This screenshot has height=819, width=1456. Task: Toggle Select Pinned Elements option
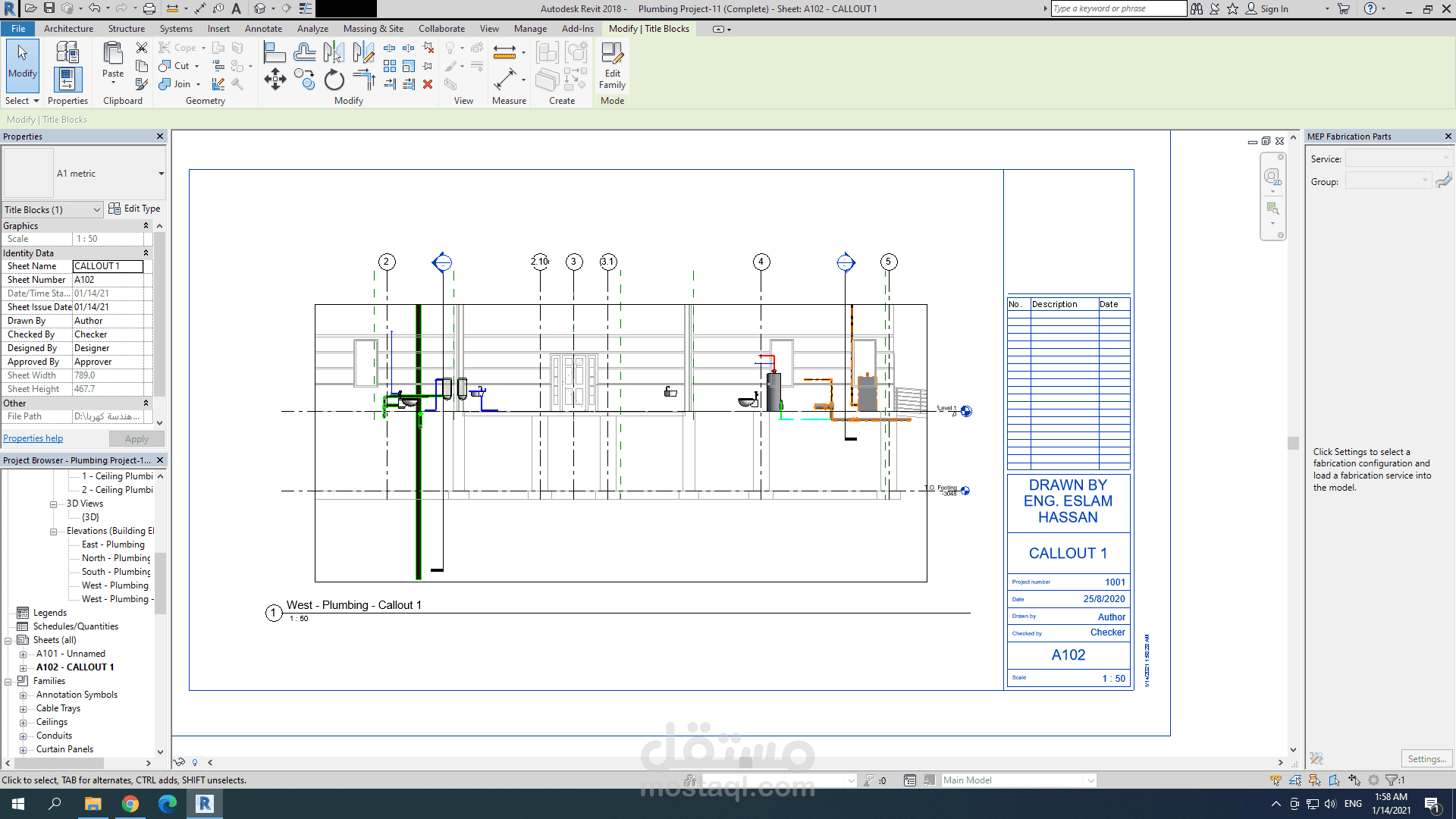(1315, 780)
